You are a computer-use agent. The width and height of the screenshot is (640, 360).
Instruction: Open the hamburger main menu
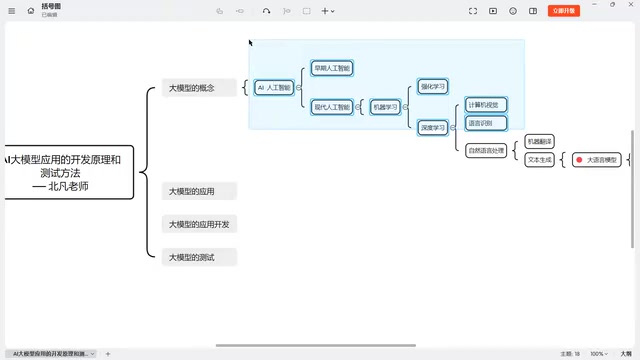click(11, 11)
